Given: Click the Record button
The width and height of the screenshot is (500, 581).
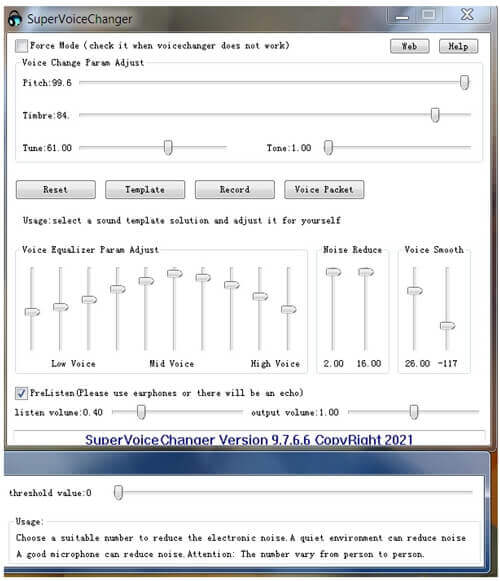Looking at the screenshot, I should point(235,190).
